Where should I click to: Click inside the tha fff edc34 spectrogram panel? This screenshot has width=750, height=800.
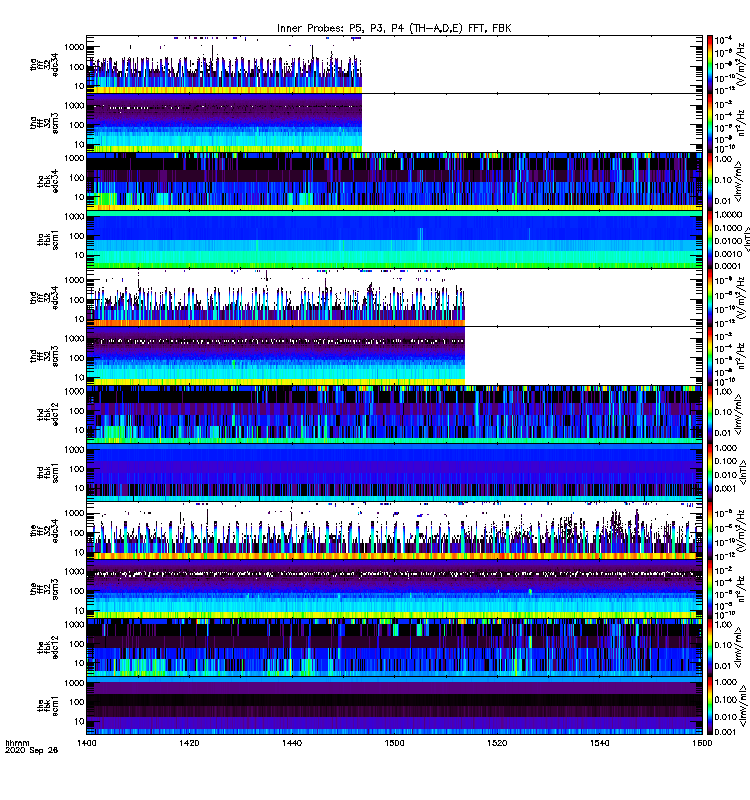tap(394, 65)
